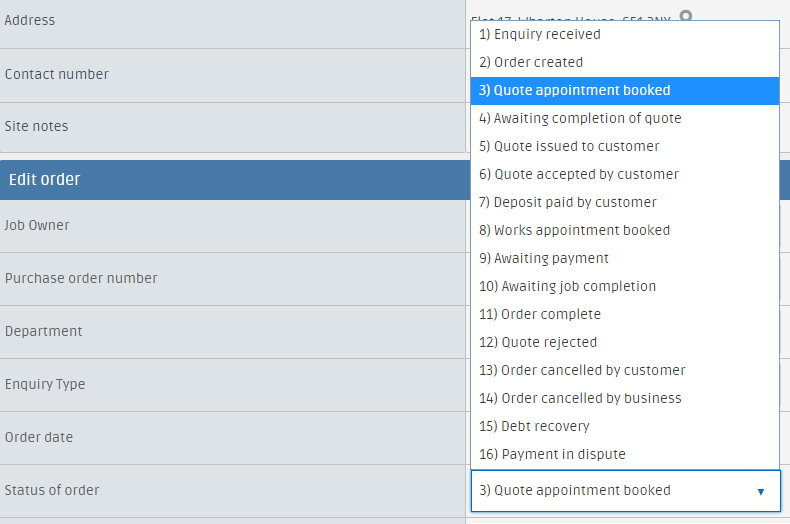Select '13) Order cancelled by customer'
Viewport: 790px width, 524px height.
pos(625,370)
